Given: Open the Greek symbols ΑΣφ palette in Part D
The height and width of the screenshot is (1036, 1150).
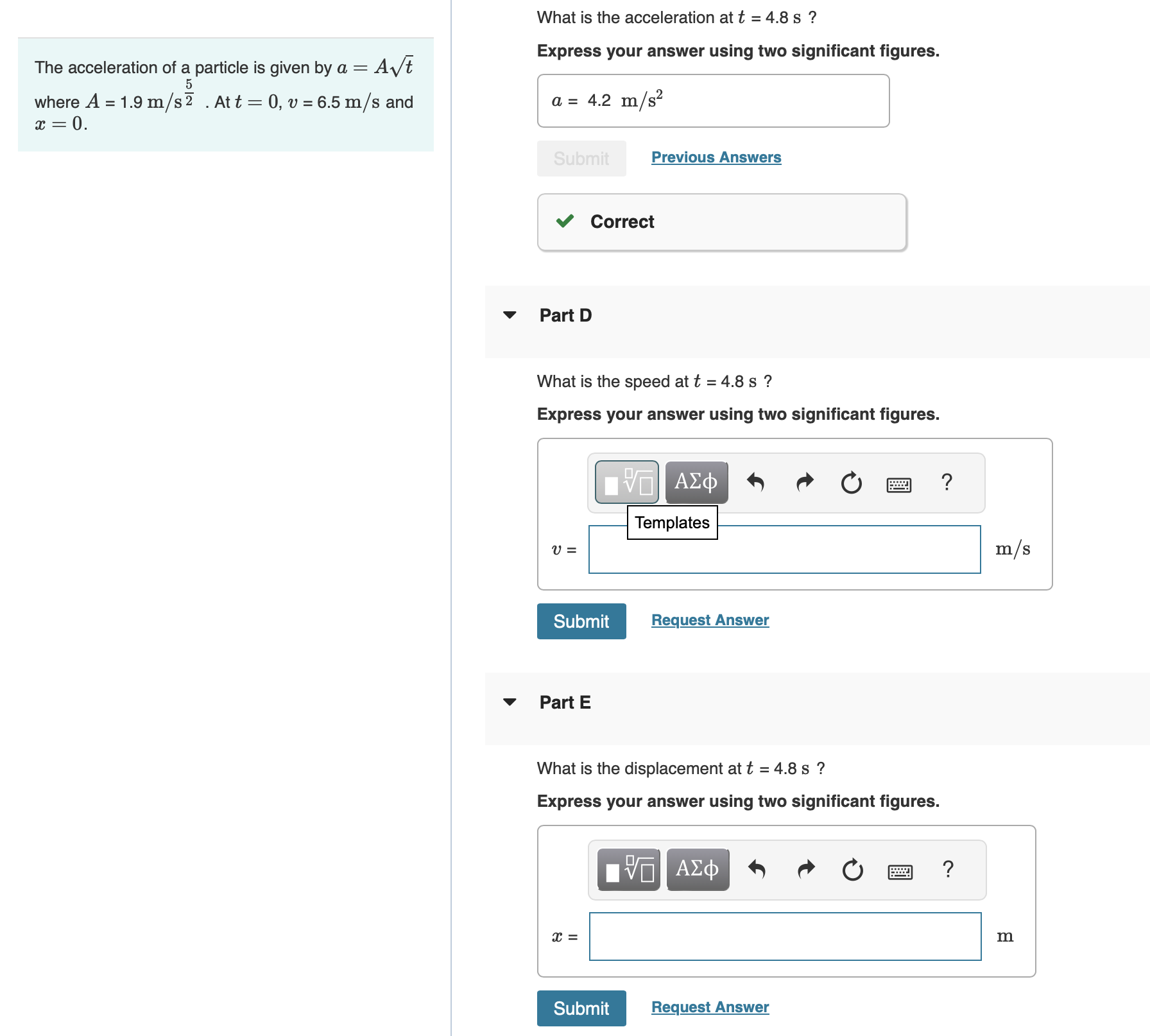Looking at the screenshot, I should (696, 483).
